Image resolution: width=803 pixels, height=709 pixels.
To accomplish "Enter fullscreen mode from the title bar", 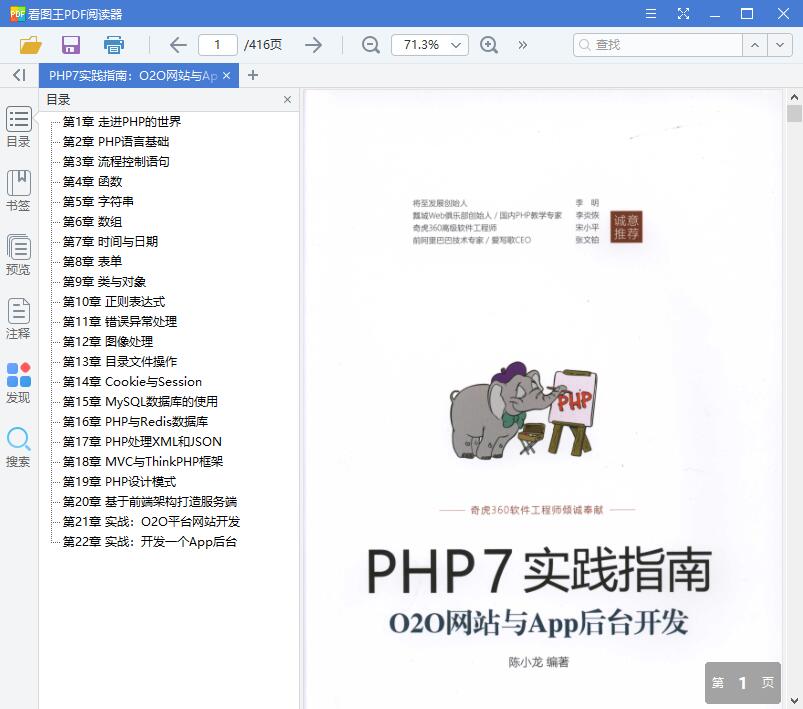I will tap(684, 13).
